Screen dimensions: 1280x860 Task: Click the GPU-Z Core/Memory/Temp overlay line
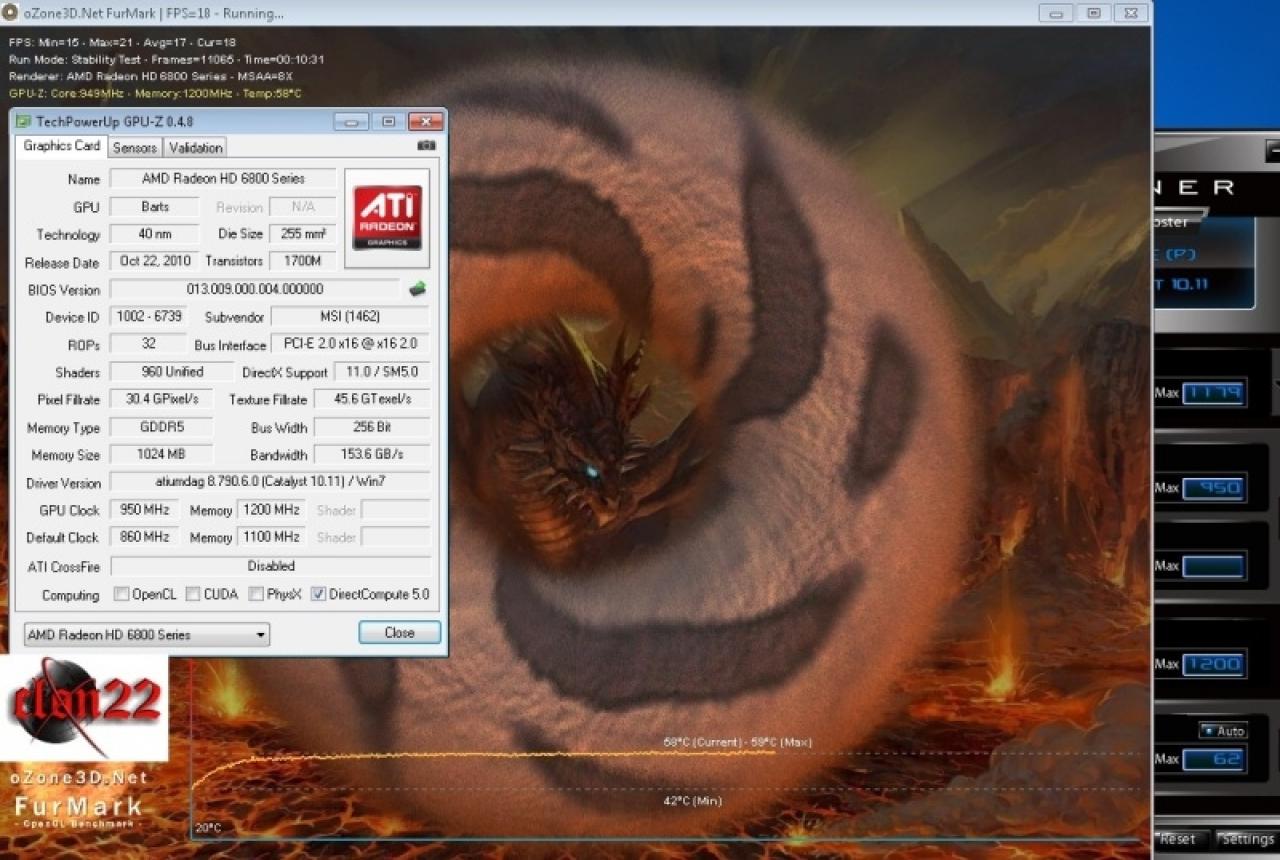tap(155, 93)
